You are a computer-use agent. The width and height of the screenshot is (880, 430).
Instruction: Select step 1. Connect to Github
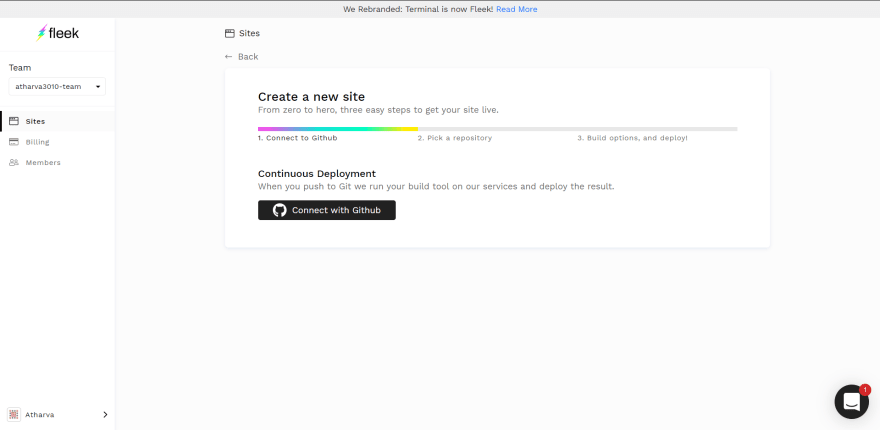[x=297, y=138]
